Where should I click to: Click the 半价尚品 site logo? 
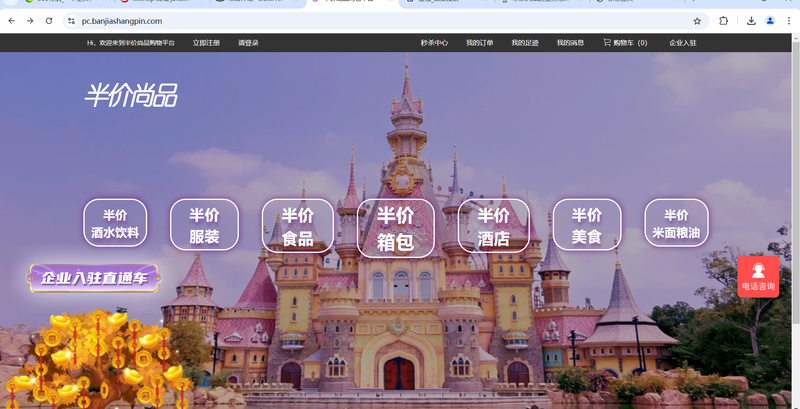(131, 95)
